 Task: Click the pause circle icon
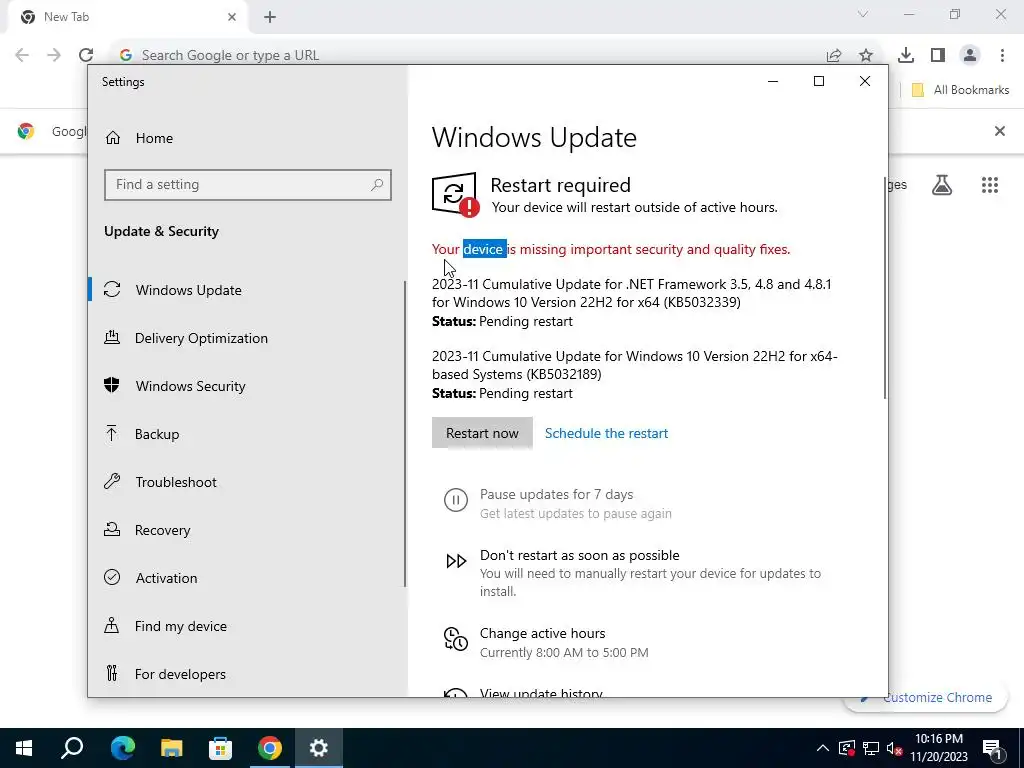click(x=456, y=501)
